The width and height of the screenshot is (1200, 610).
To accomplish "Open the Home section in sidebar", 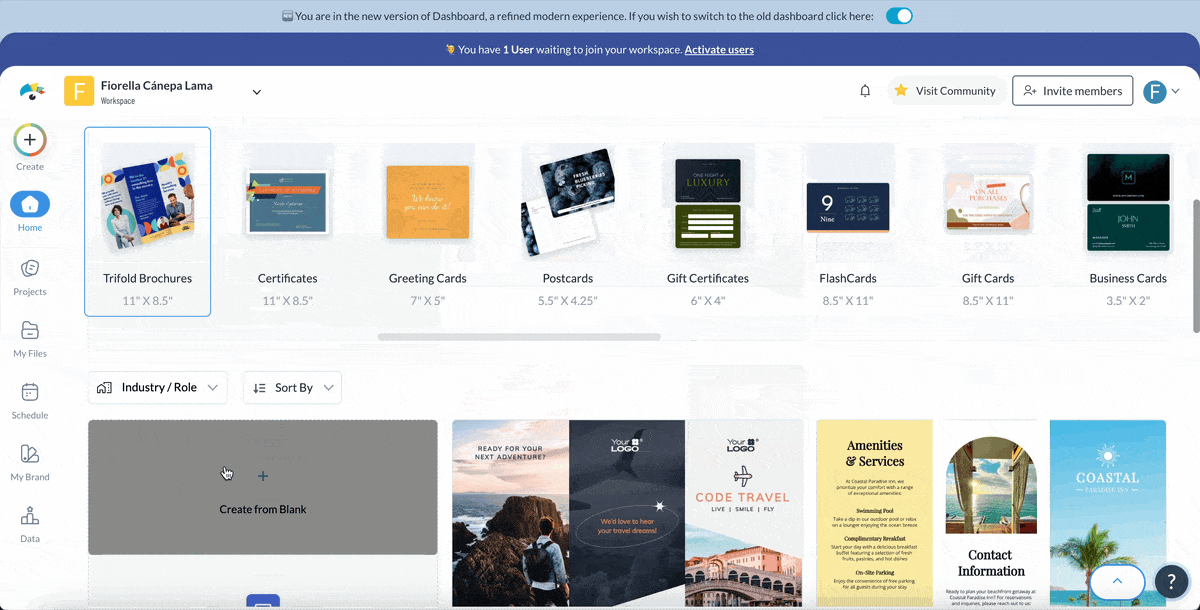I will pos(30,205).
